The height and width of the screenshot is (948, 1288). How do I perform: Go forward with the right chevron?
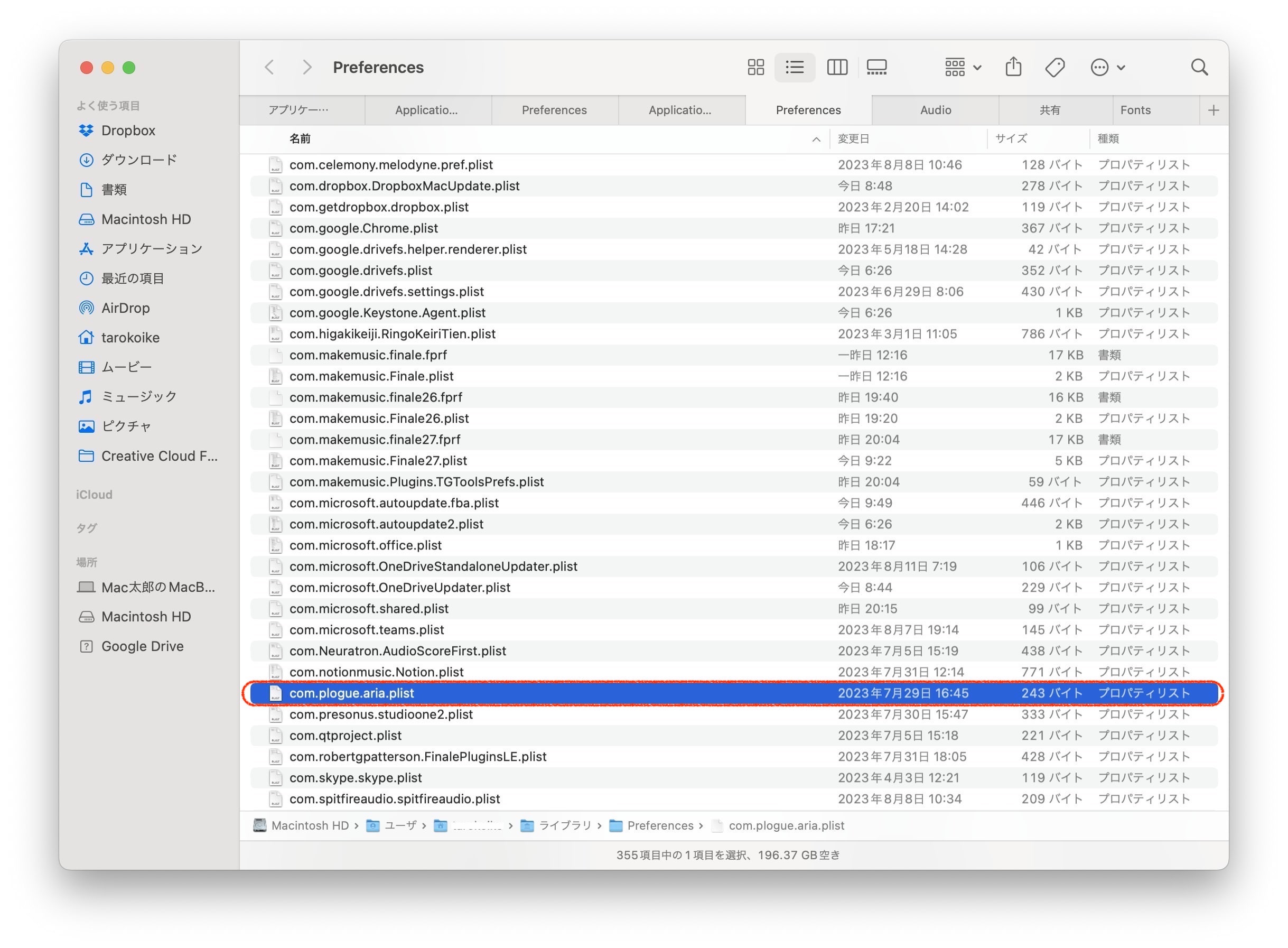(307, 67)
